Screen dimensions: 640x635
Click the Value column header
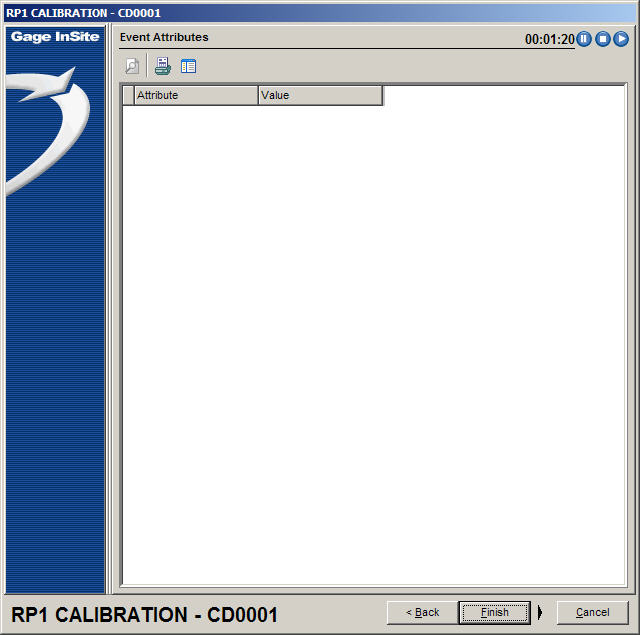point(320,95)
